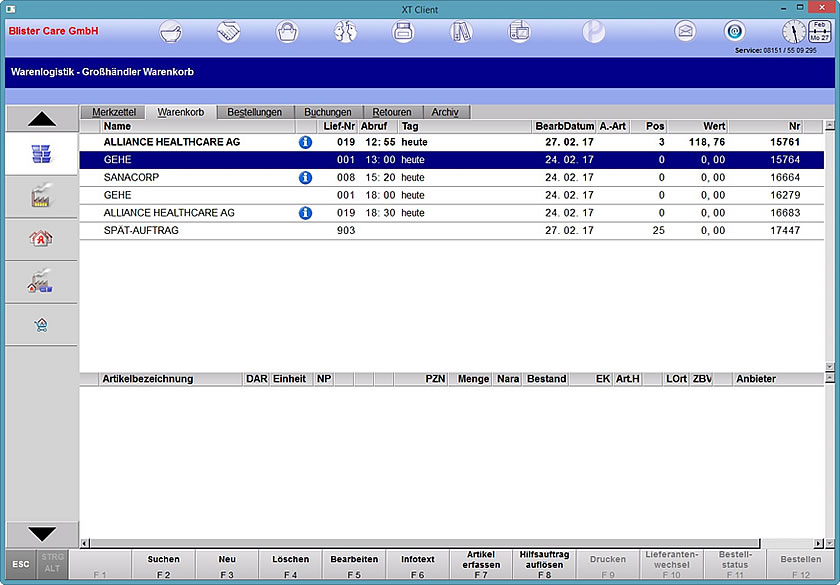840x585 pixels.
Task: Select the pharmacy shopping cart sidebar icon
Action: tap(41, 324)
